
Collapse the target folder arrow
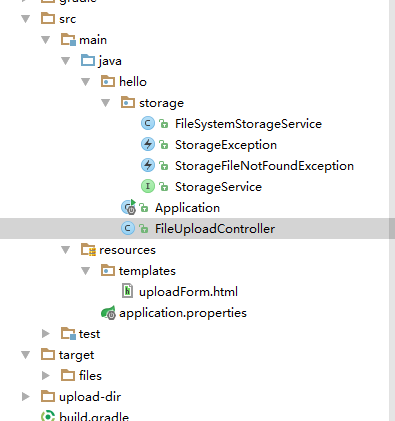[x=26, y=354]
